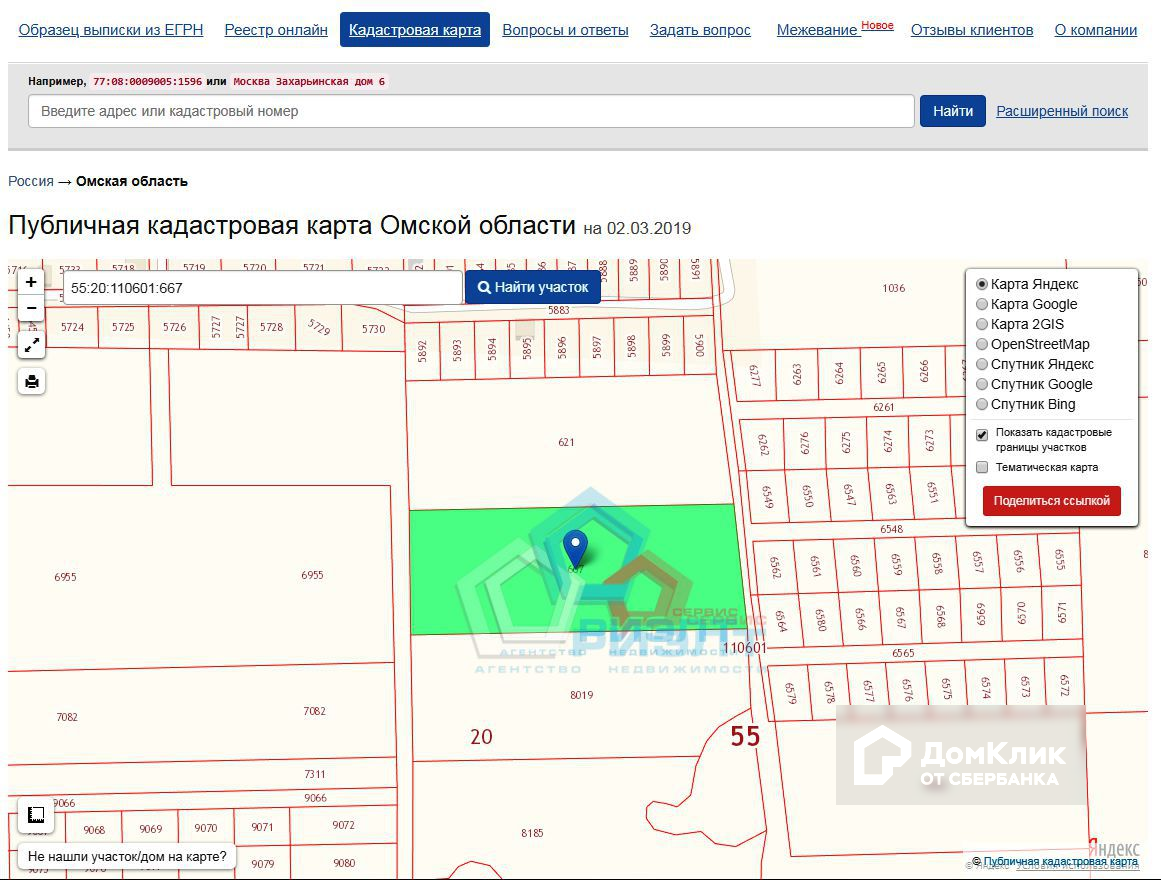Screen dimensions: 1161x880
Task: Click parcel 5883 label
Action: point(558,310)
